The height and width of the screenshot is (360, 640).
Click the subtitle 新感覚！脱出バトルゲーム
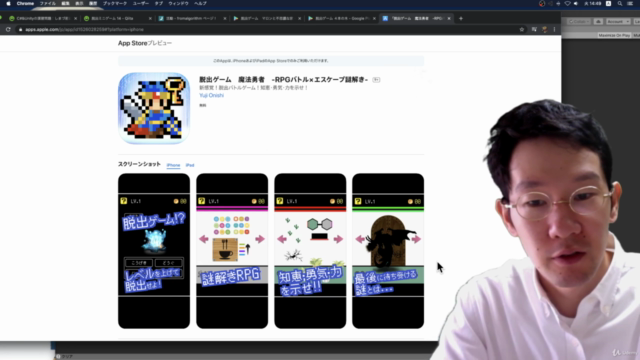click(x=253, y=88)
